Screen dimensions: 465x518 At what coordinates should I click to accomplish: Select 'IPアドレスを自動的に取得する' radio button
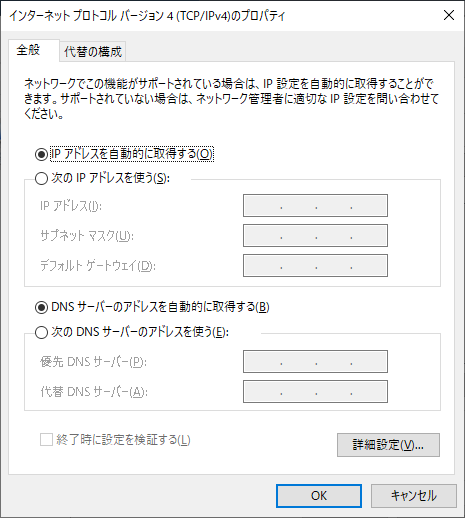click(x=41, y=154)
